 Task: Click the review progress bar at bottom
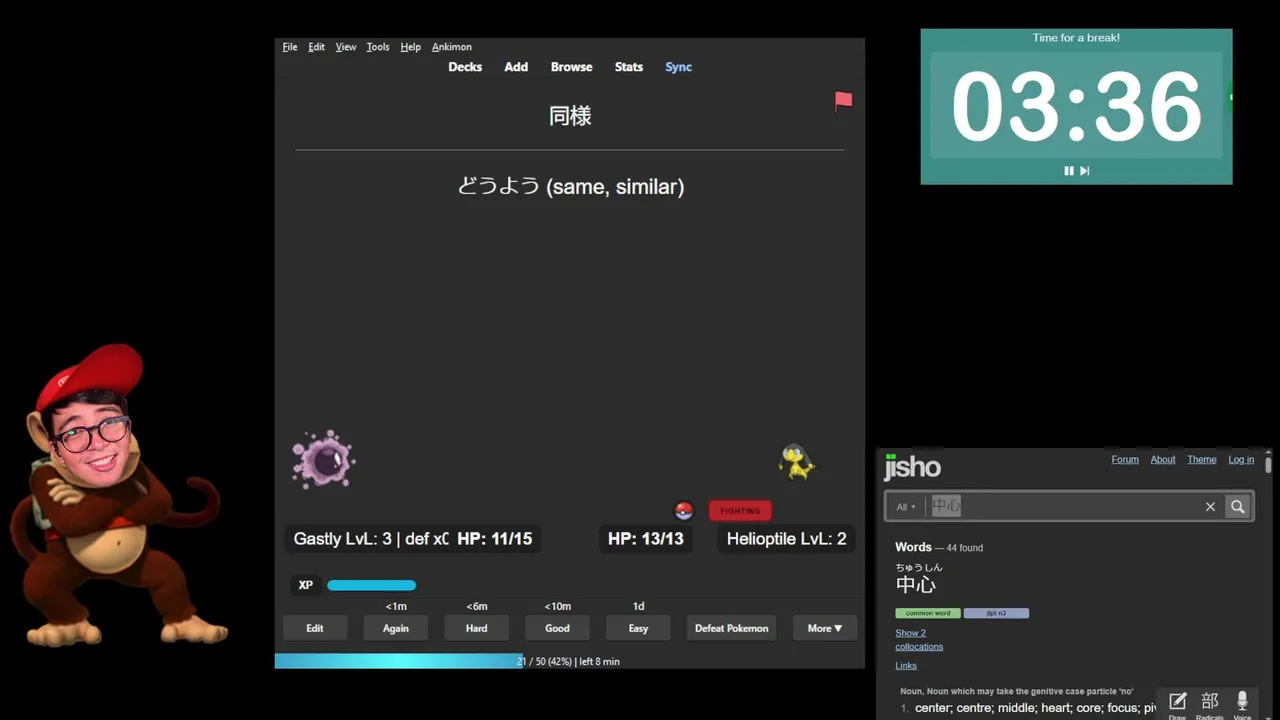click(x=570, y=661)
